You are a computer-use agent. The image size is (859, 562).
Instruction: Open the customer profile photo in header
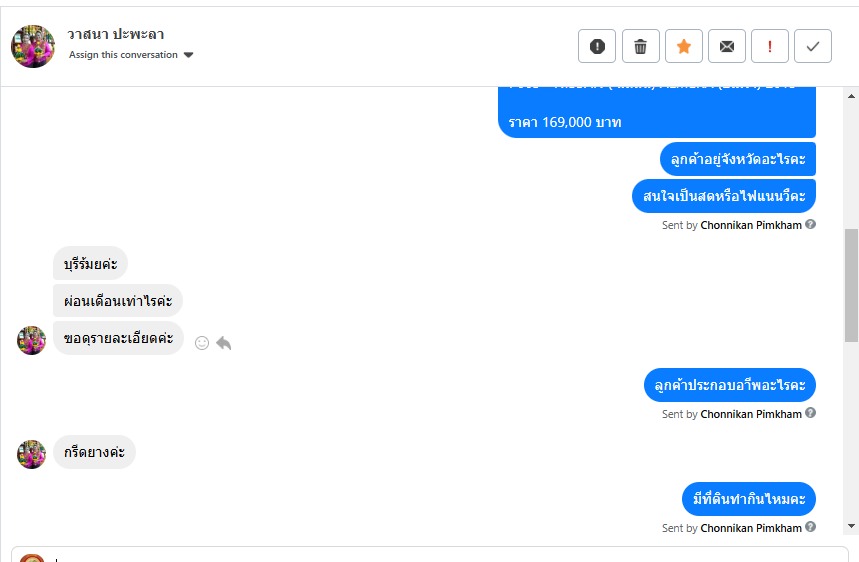coord(33,46)
